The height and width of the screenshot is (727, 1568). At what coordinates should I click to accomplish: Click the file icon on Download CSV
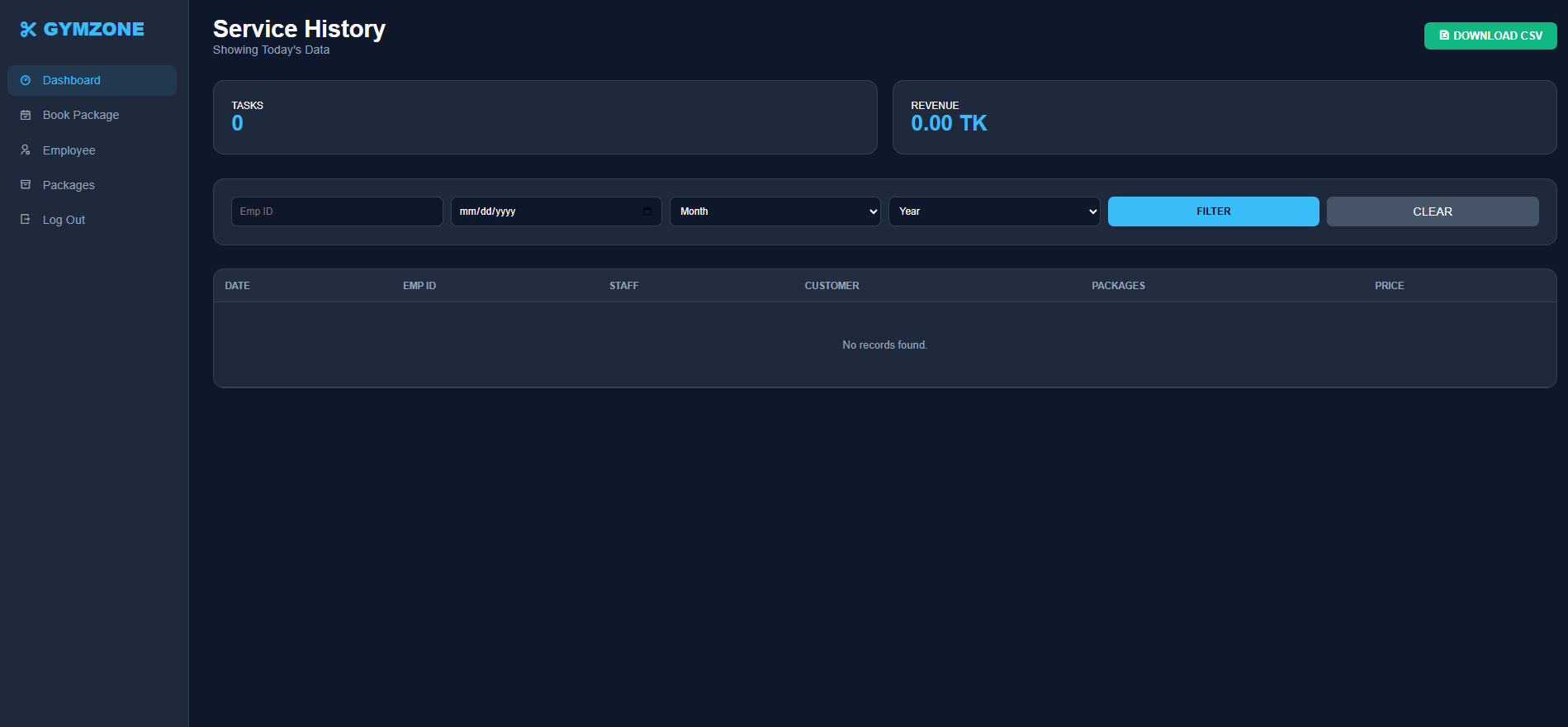click(x=1444, y=36)
